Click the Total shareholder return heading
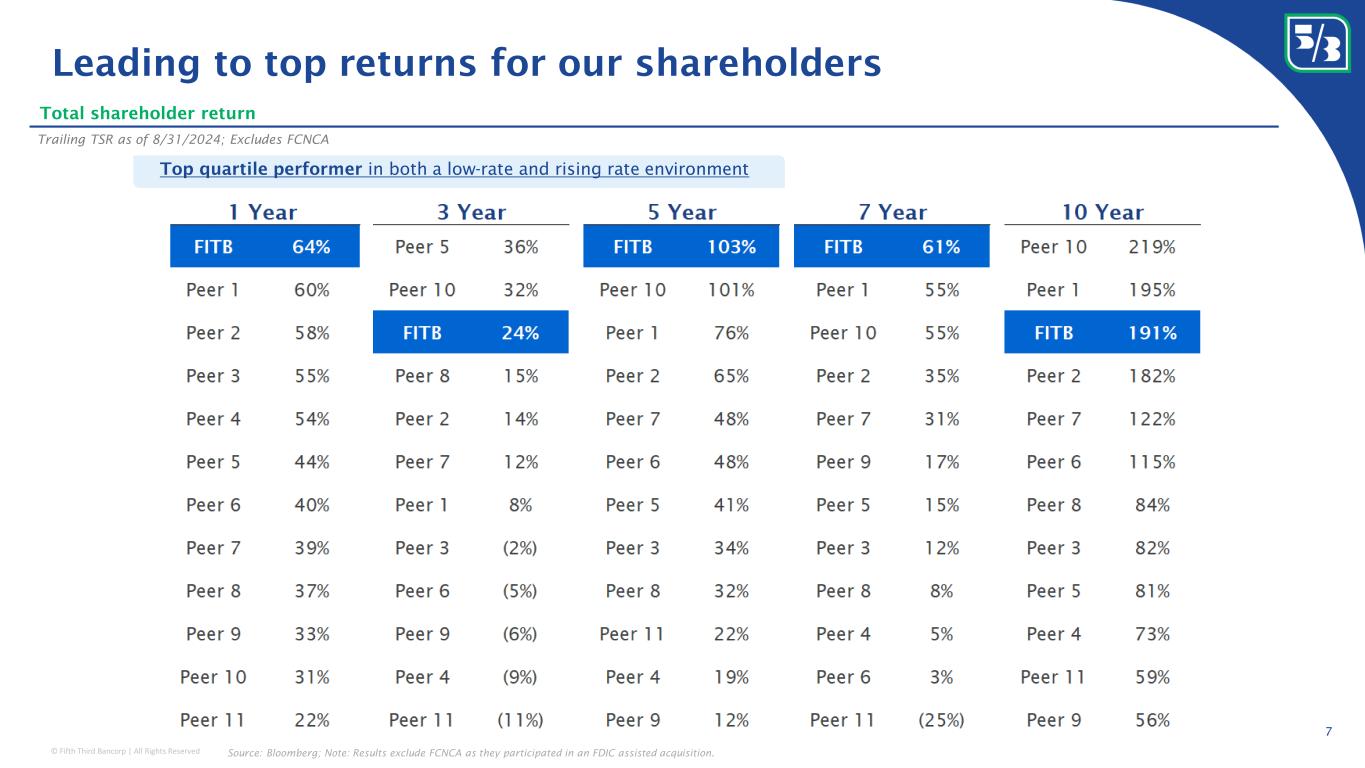 [148, 113]
